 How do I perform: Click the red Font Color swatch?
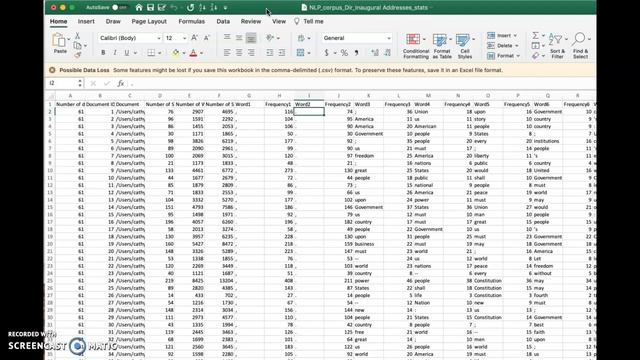tap(193, 53)
